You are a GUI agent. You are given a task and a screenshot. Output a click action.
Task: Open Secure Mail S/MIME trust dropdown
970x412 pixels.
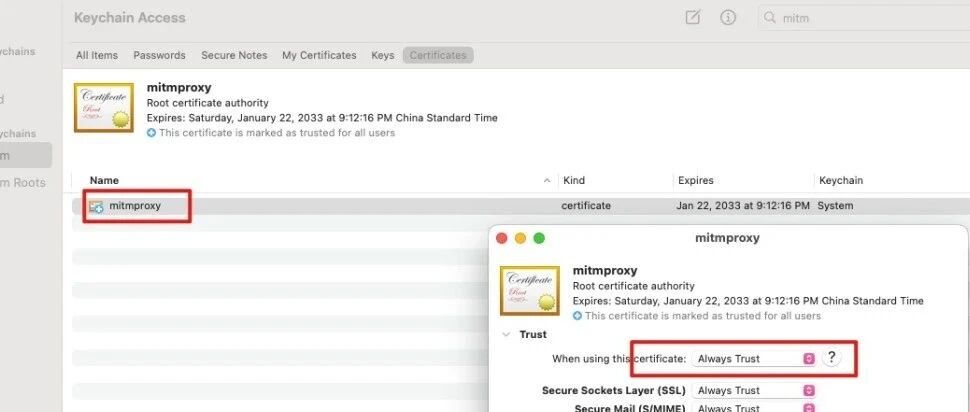[x=753, y=408]
